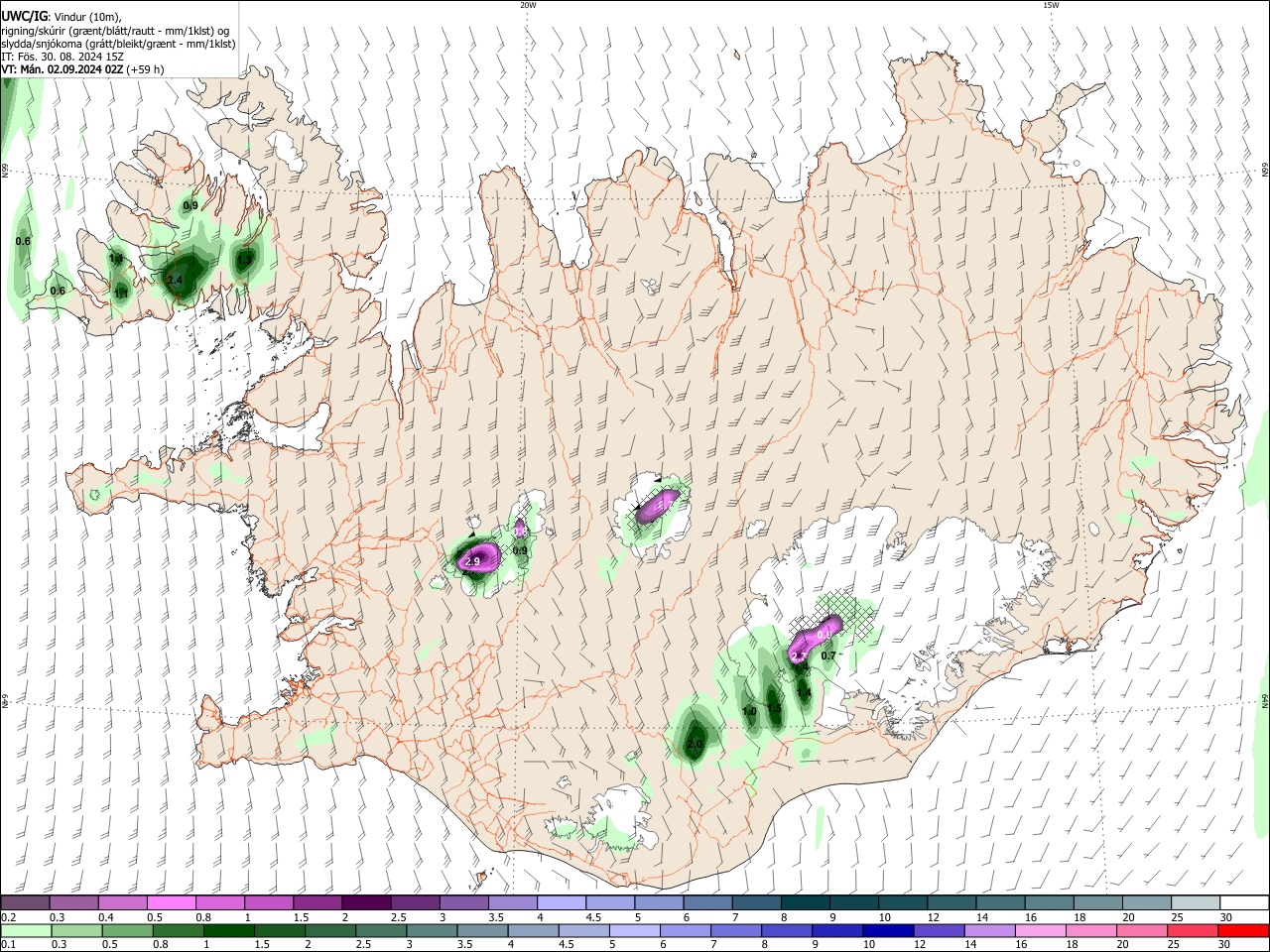Pick the red-pink swatch between 25 and 30, bottom row
The height and width of the screenshot is (952, 1270).
pos(1192,930)
